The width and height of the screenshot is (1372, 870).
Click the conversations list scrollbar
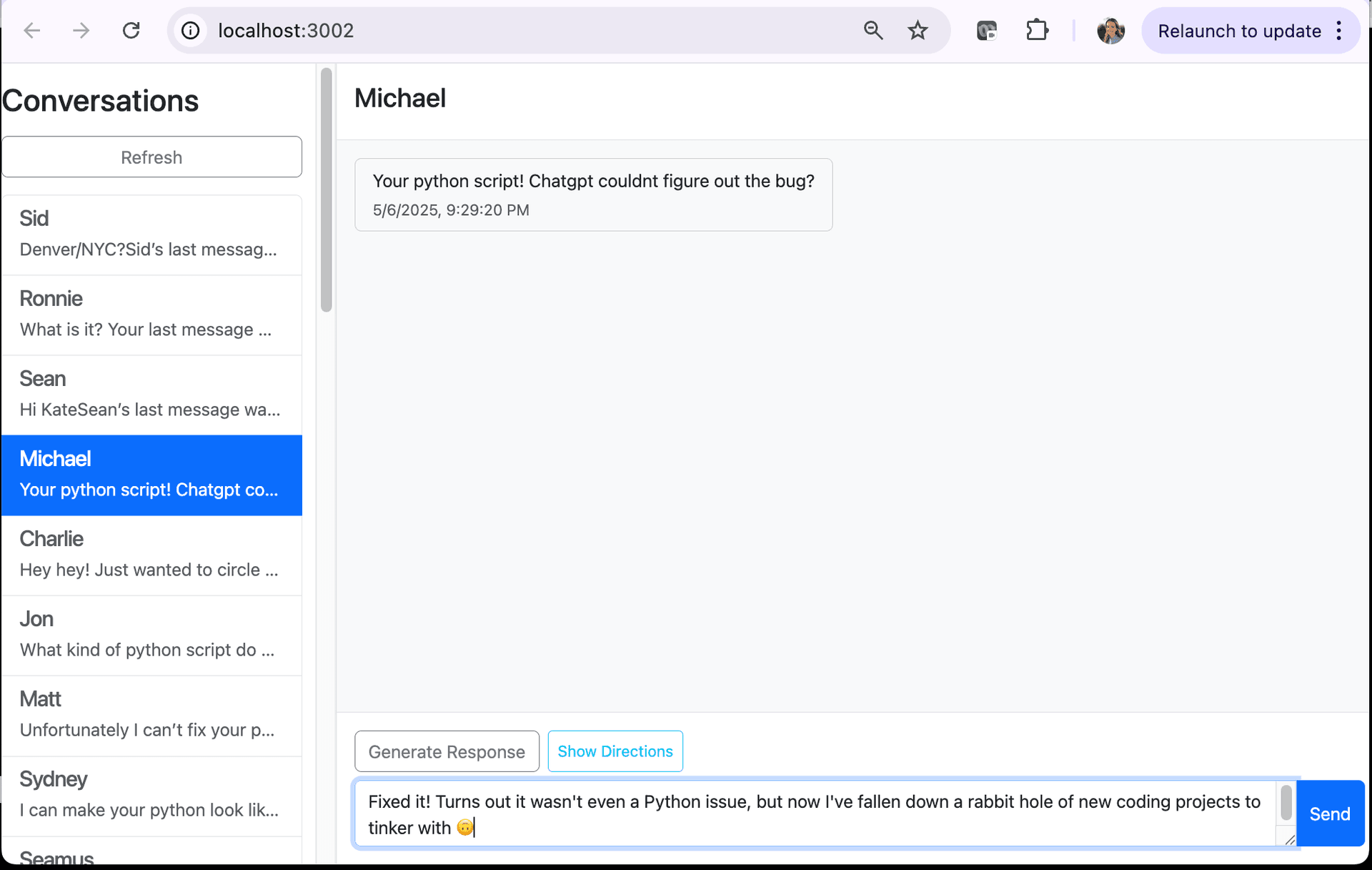[x=327, y=190]
